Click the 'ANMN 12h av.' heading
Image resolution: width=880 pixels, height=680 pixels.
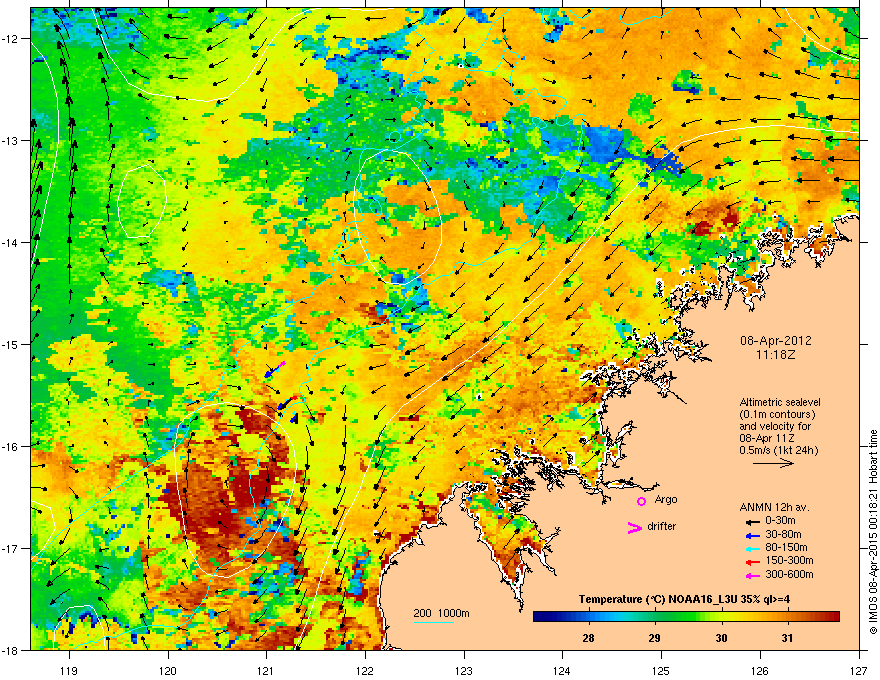774,507
